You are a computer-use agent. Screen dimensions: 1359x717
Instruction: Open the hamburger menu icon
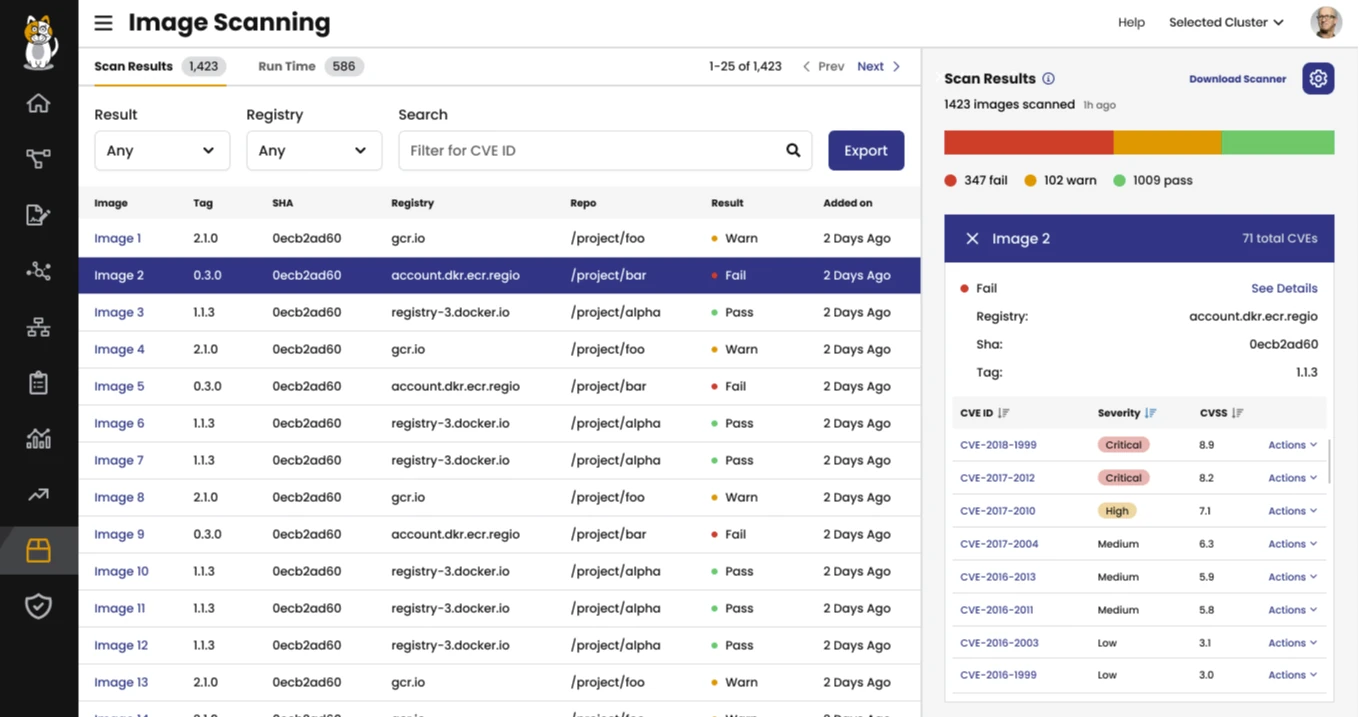tap(103, 22)
